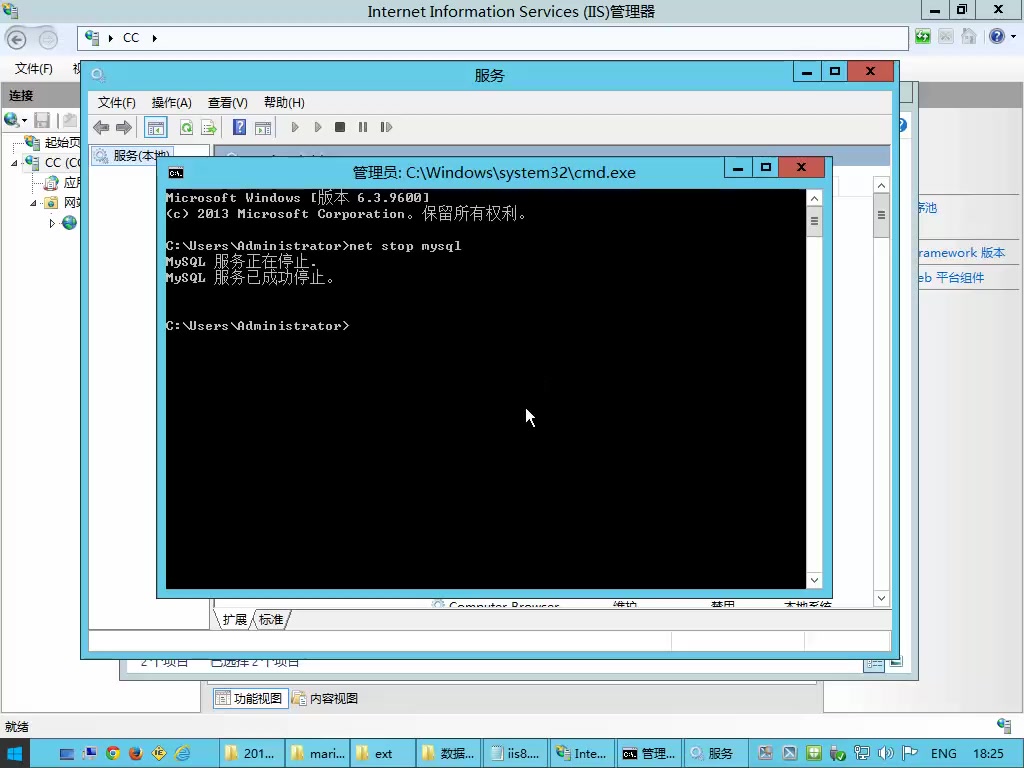
Task: Go back in Services toolbar
Action: 101,127
